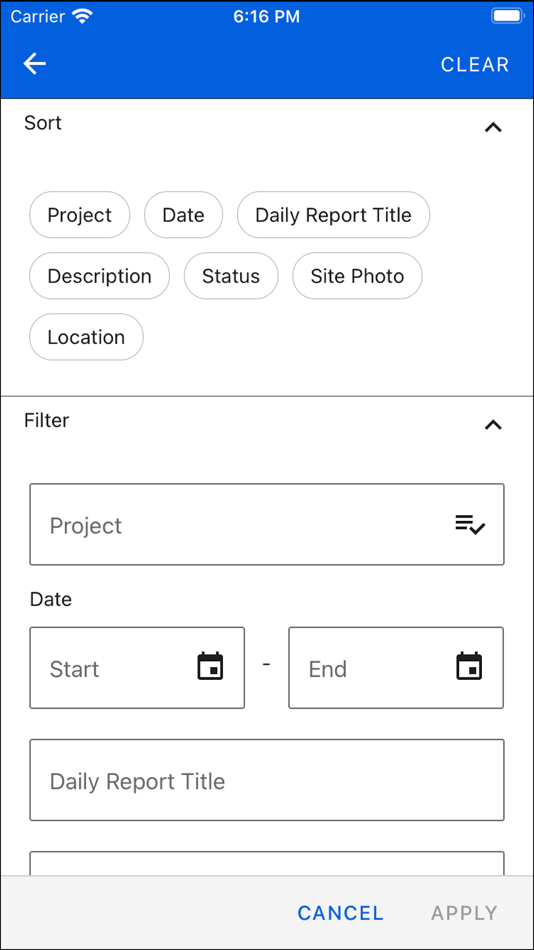The height and width of the screenshot is (950, 534).
Task: Open the Project filter field
Action: click(267, 525)
